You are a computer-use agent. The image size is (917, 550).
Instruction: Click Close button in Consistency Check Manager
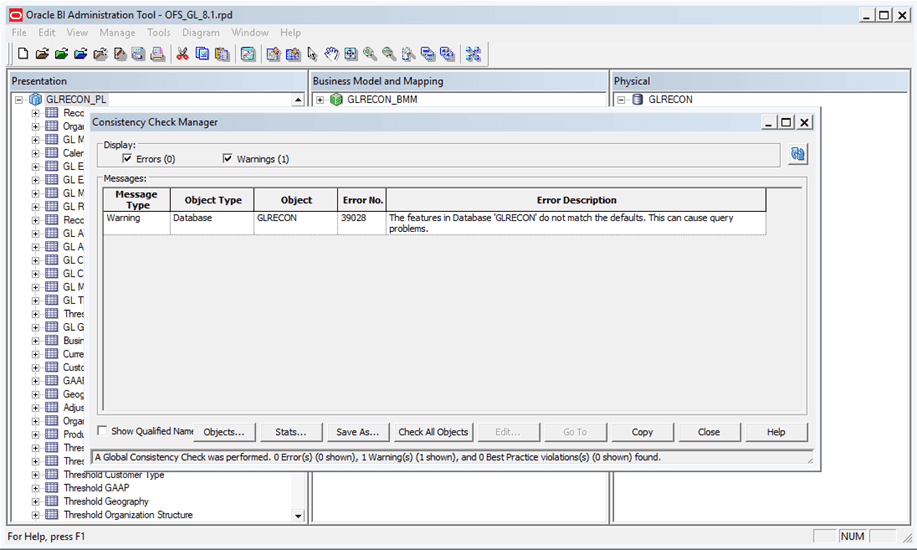pyautogui.click(x=709, y=432)
